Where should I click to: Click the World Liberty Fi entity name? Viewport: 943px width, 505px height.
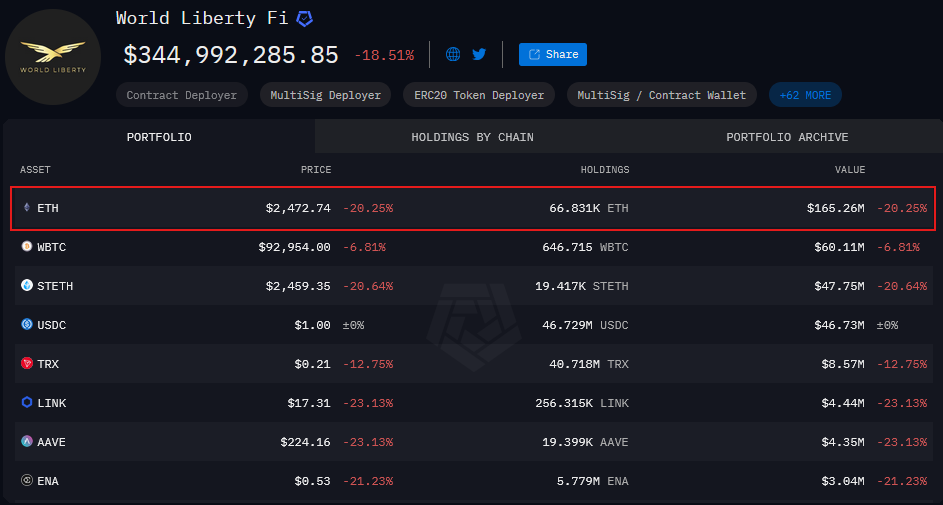tap(202, 19)
